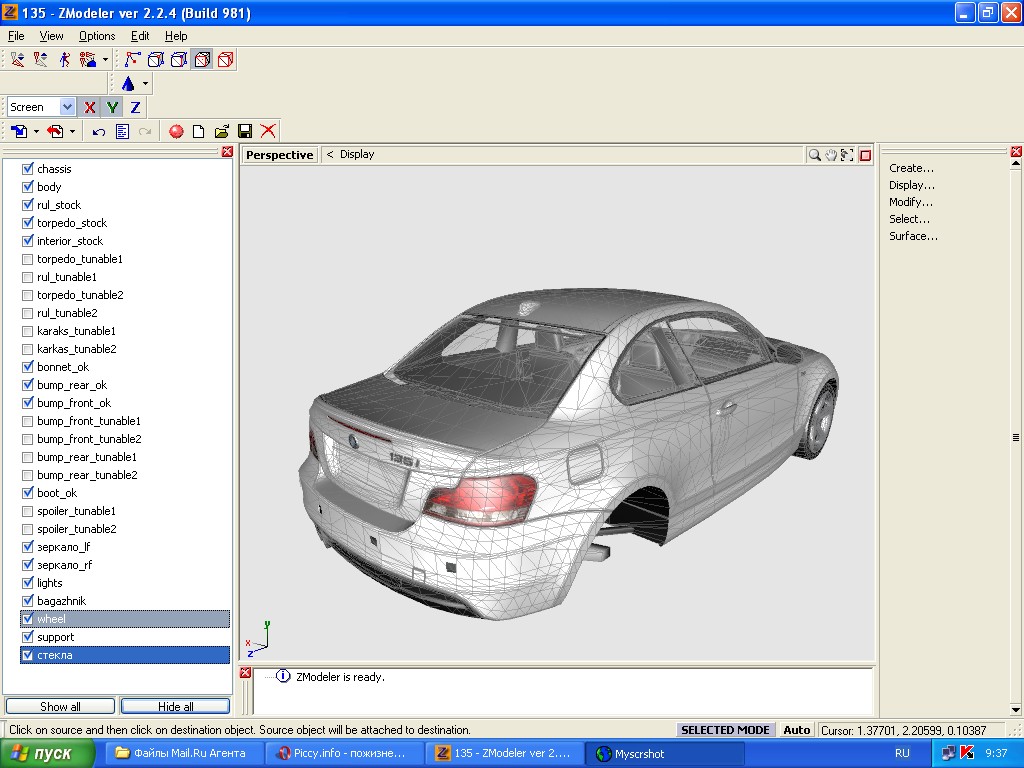The image size is (1024, 768).
Task: Open the Help menu
Action: pyautogui.click(x=176, y=36)
